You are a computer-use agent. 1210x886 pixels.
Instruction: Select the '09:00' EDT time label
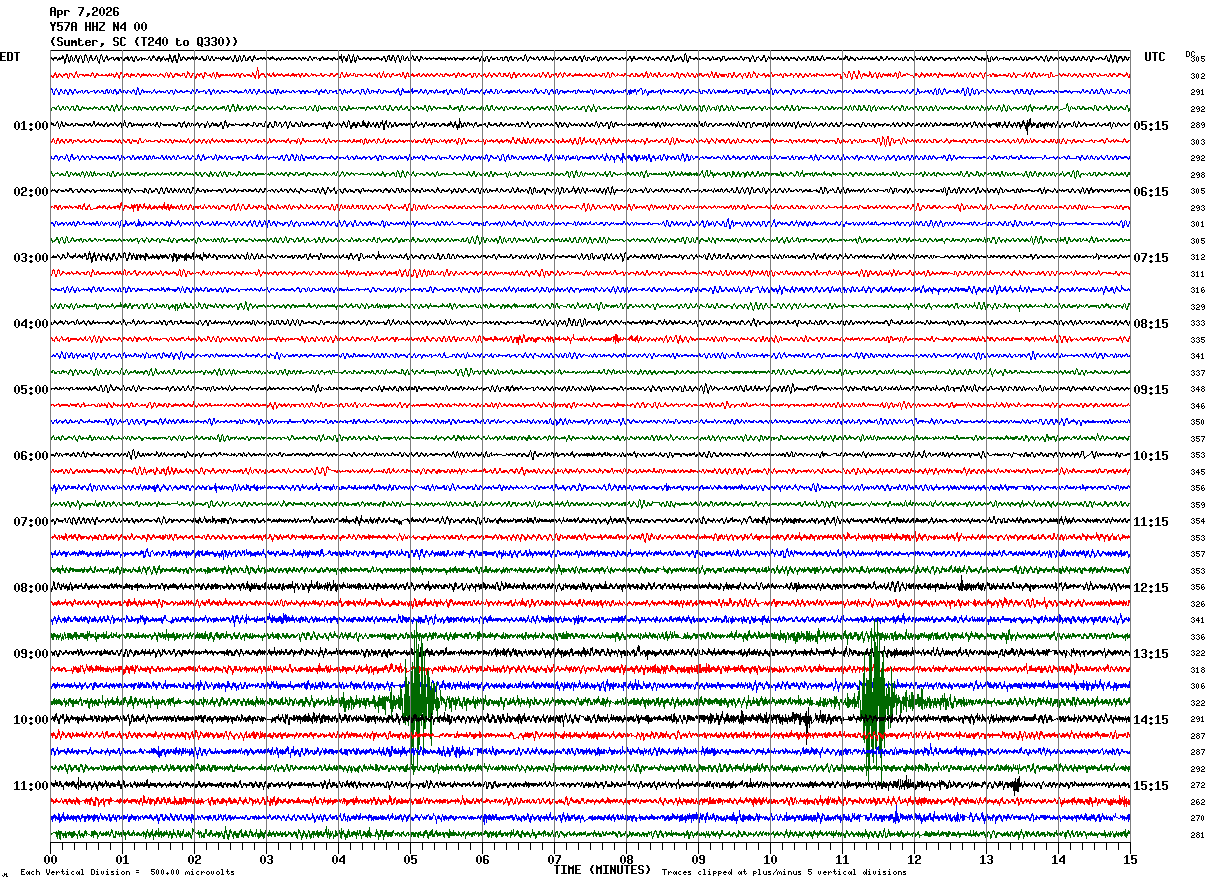pyautogui.click(x=31, y=654)
